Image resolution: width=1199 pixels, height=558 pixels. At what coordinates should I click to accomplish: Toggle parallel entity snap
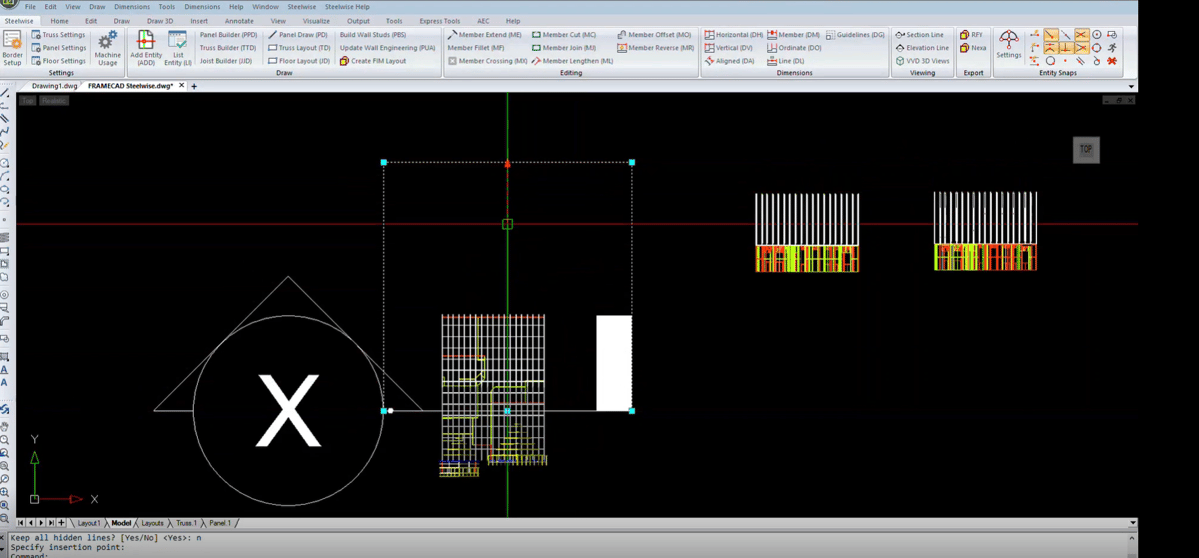(1081, 60)
